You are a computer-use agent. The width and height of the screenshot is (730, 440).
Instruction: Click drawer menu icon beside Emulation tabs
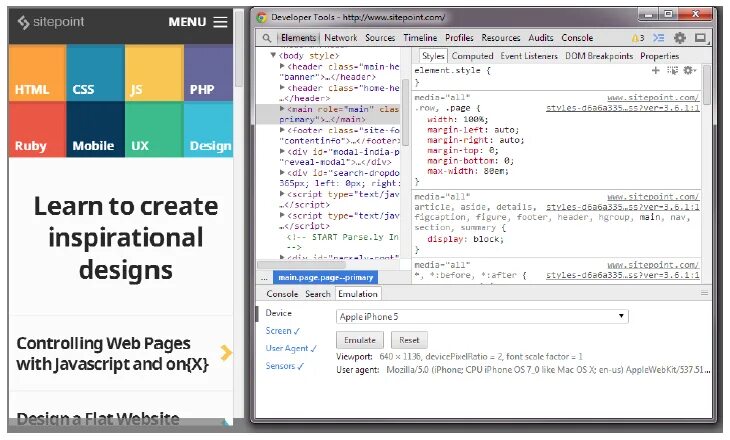tap(704, 293)
